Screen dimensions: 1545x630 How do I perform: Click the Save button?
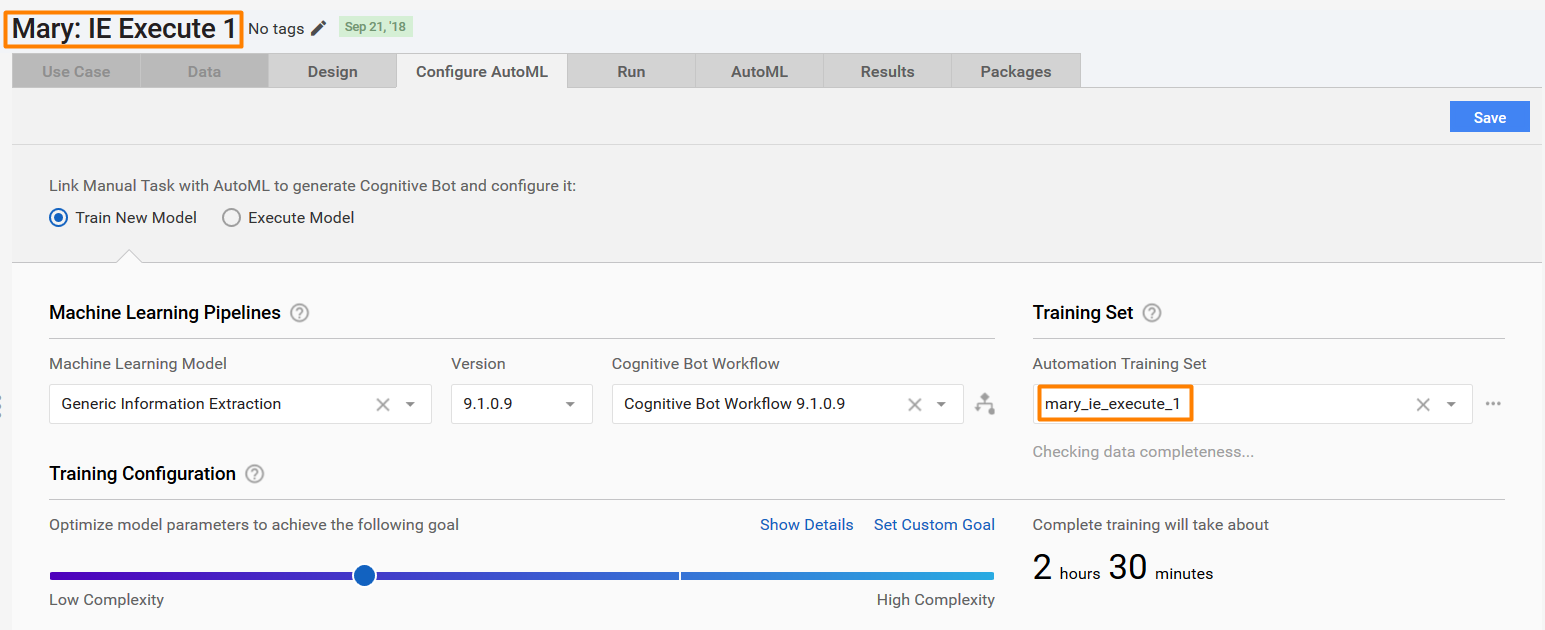[1490, 117]
